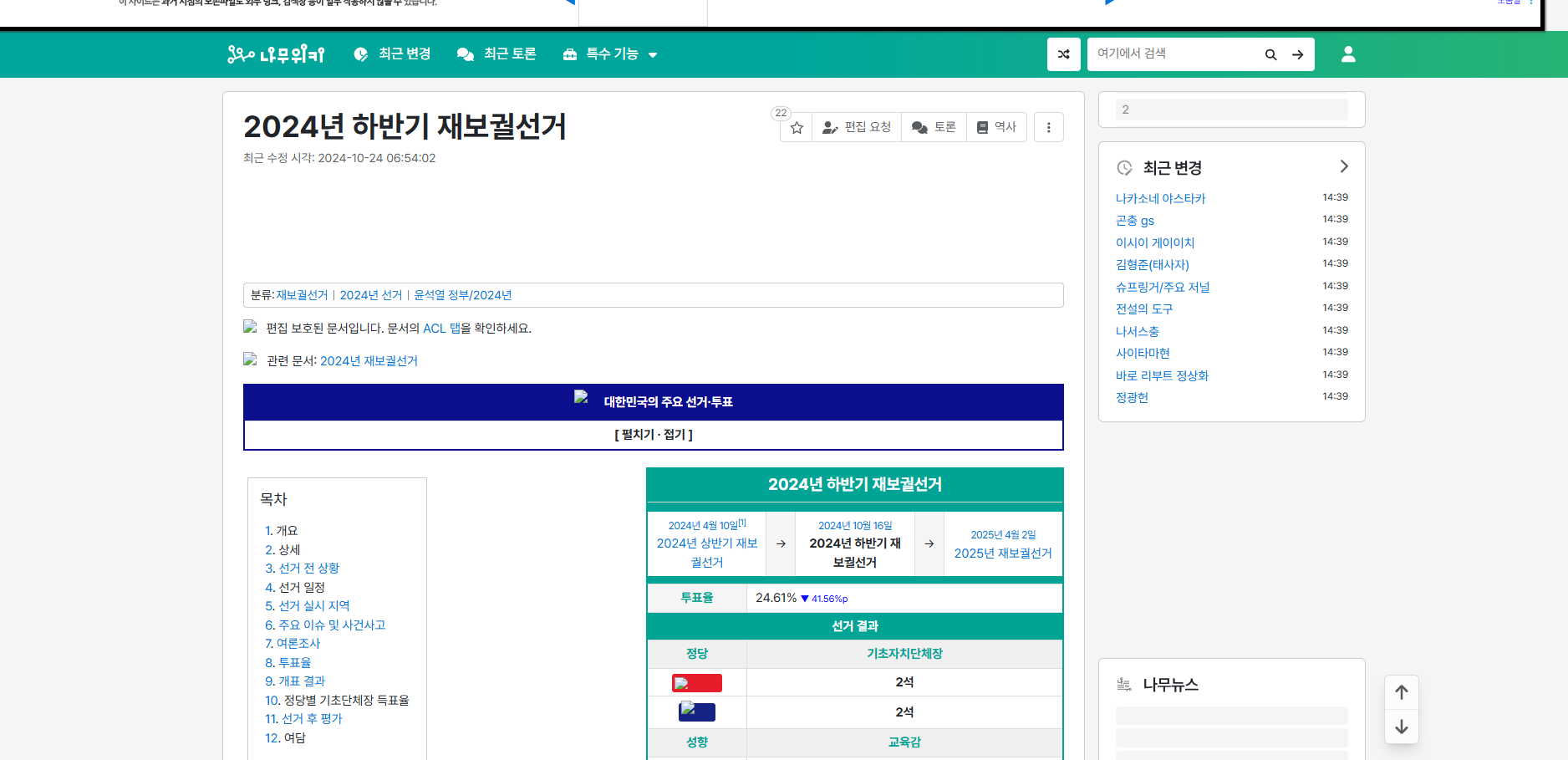
Task: Open 2024년 상반기 재보궐선거 link
Action: click(707, 553)
